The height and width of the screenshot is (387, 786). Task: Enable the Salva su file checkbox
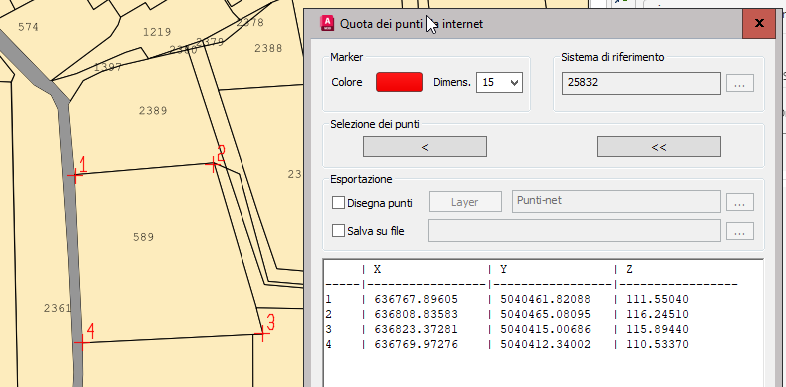pyautogui.click(x=338, y=231)
